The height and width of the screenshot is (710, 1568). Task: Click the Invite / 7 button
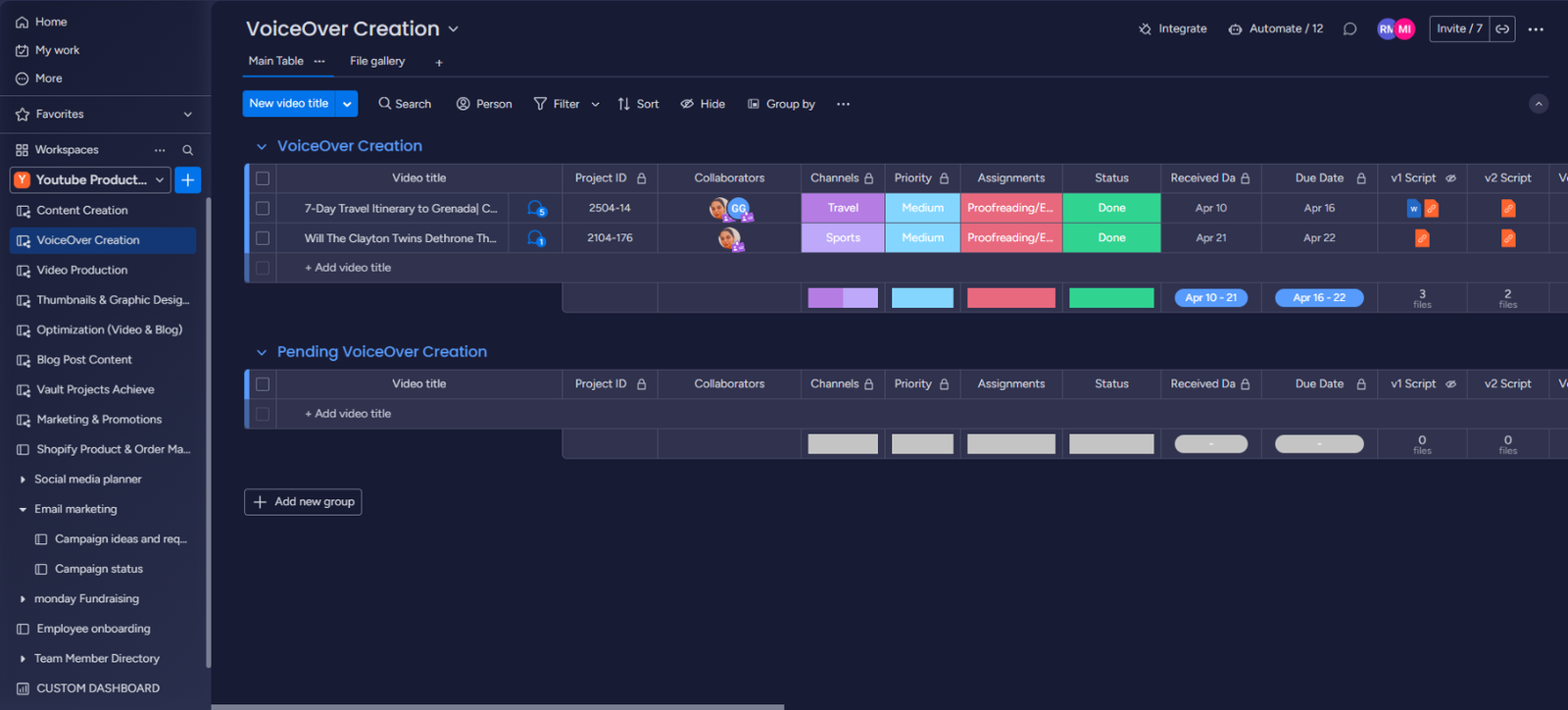point(1458,29)
